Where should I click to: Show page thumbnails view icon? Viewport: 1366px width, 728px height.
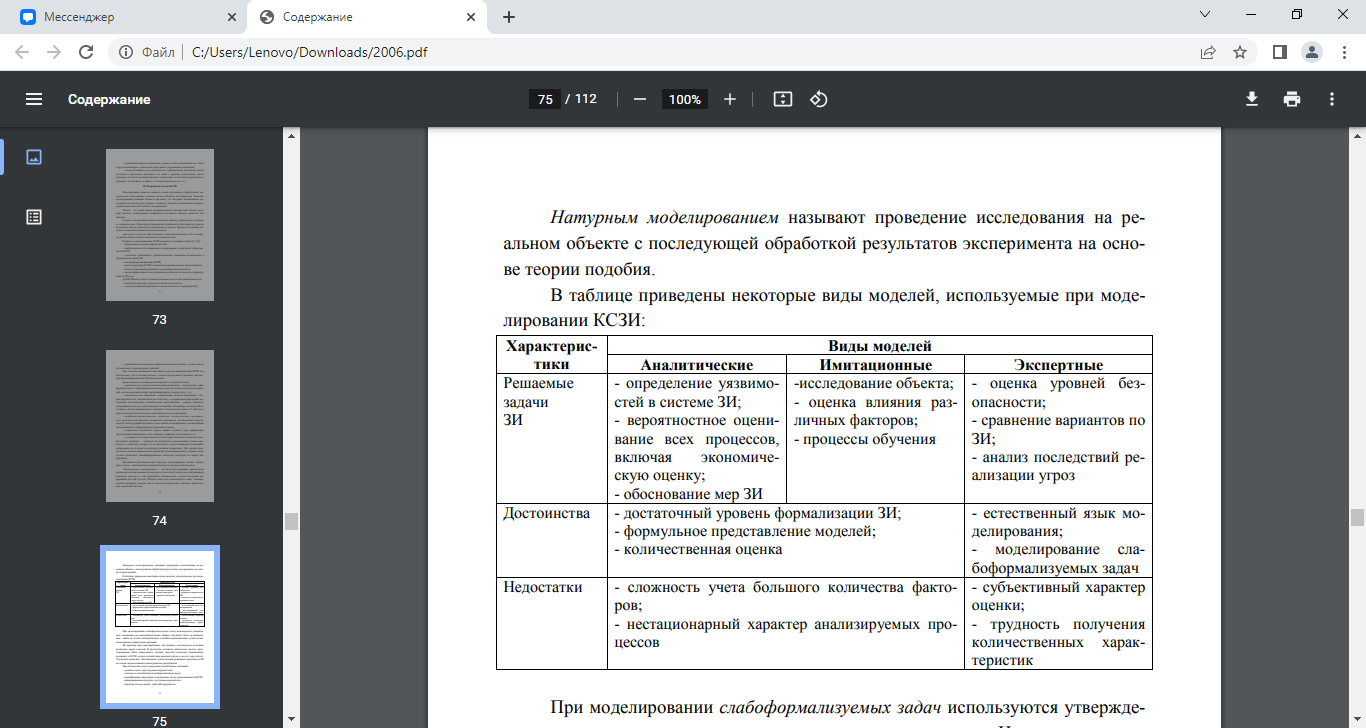point(34,157)
